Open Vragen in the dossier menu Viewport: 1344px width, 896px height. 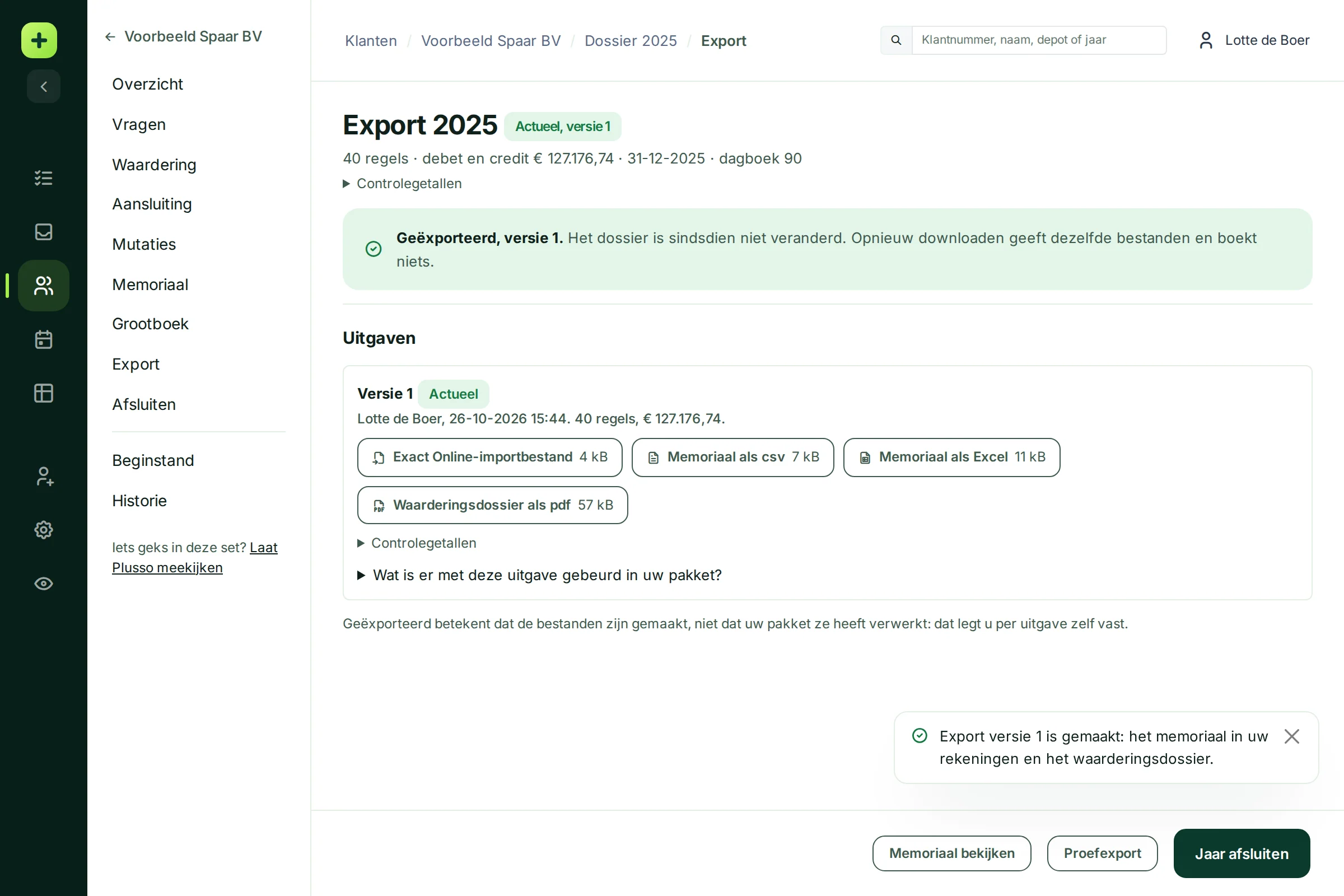click(x=139, y=124)
